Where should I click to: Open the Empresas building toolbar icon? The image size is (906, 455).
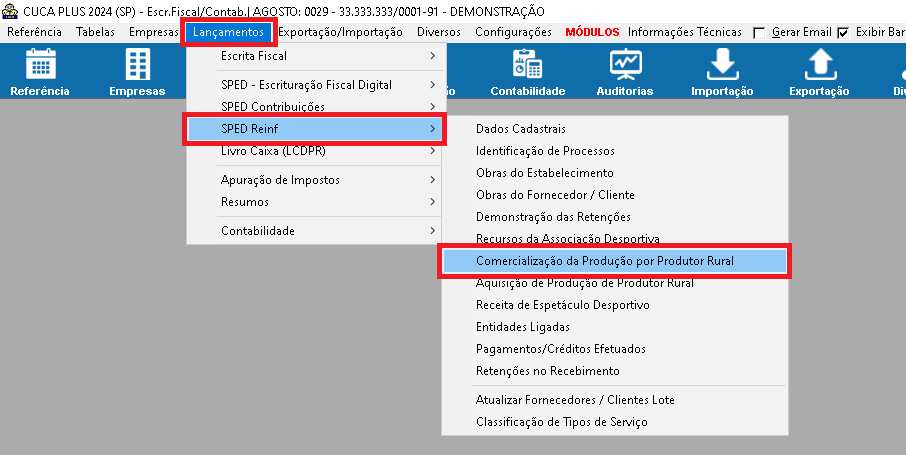pyautogui.click(x=138, y=72)
